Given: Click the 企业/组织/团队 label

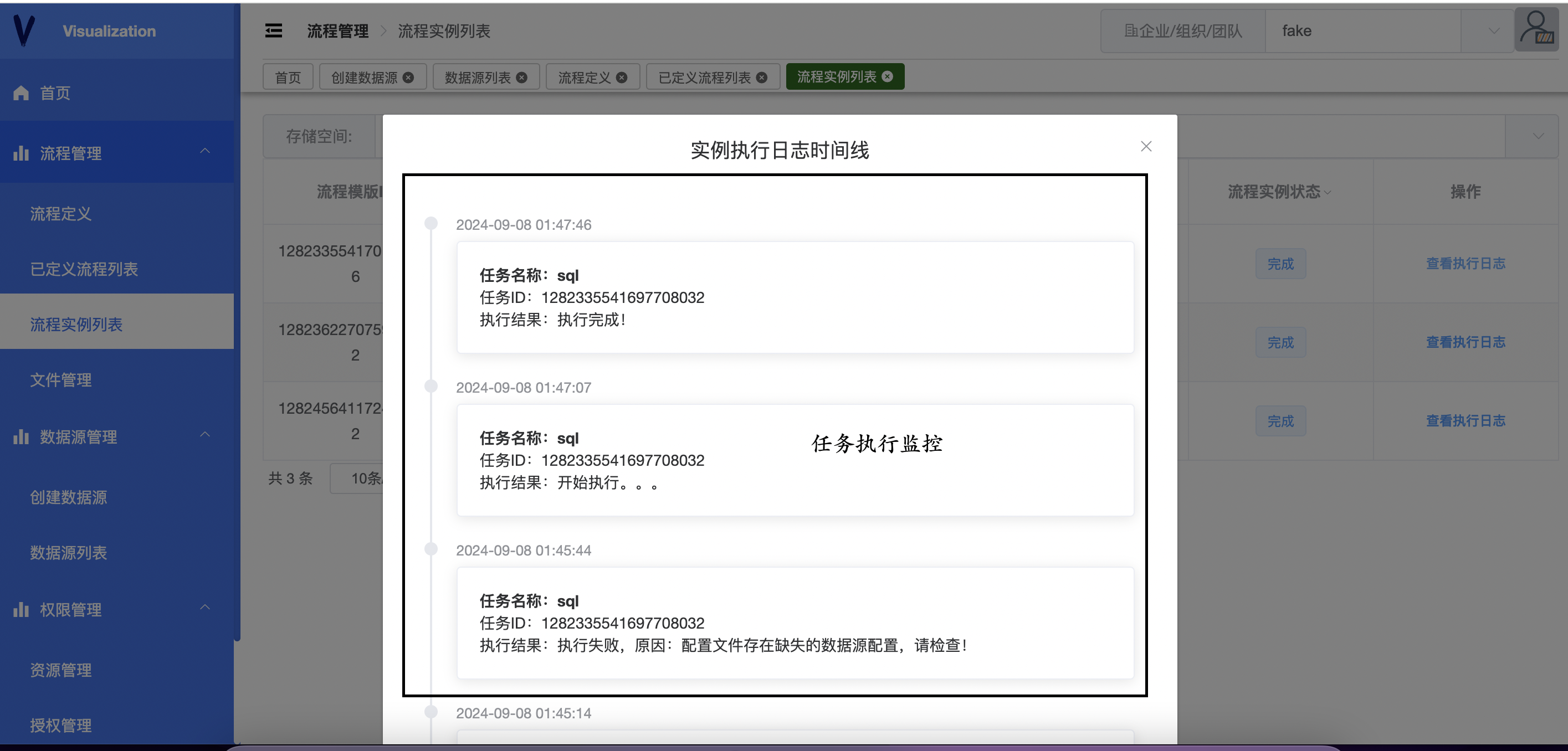Looking at the screenshot, I should 1183,30.
